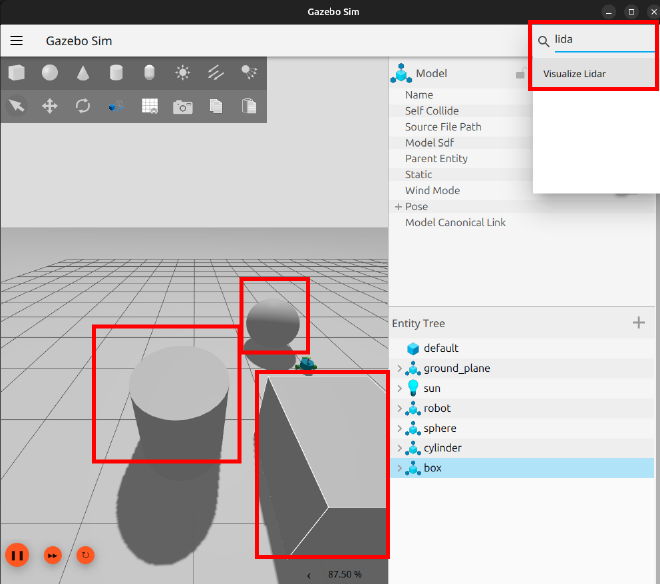This screenshot has width=660, height=584.
Task: Expand the sphere tree node
Action: click(399, 428)
